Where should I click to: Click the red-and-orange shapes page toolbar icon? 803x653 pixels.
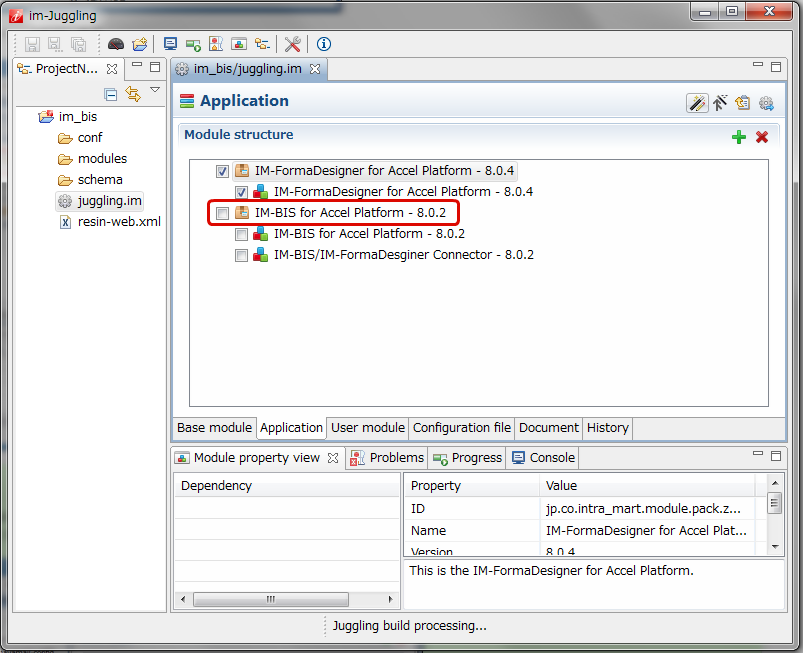pyautogui.click(x=216, y=44)
